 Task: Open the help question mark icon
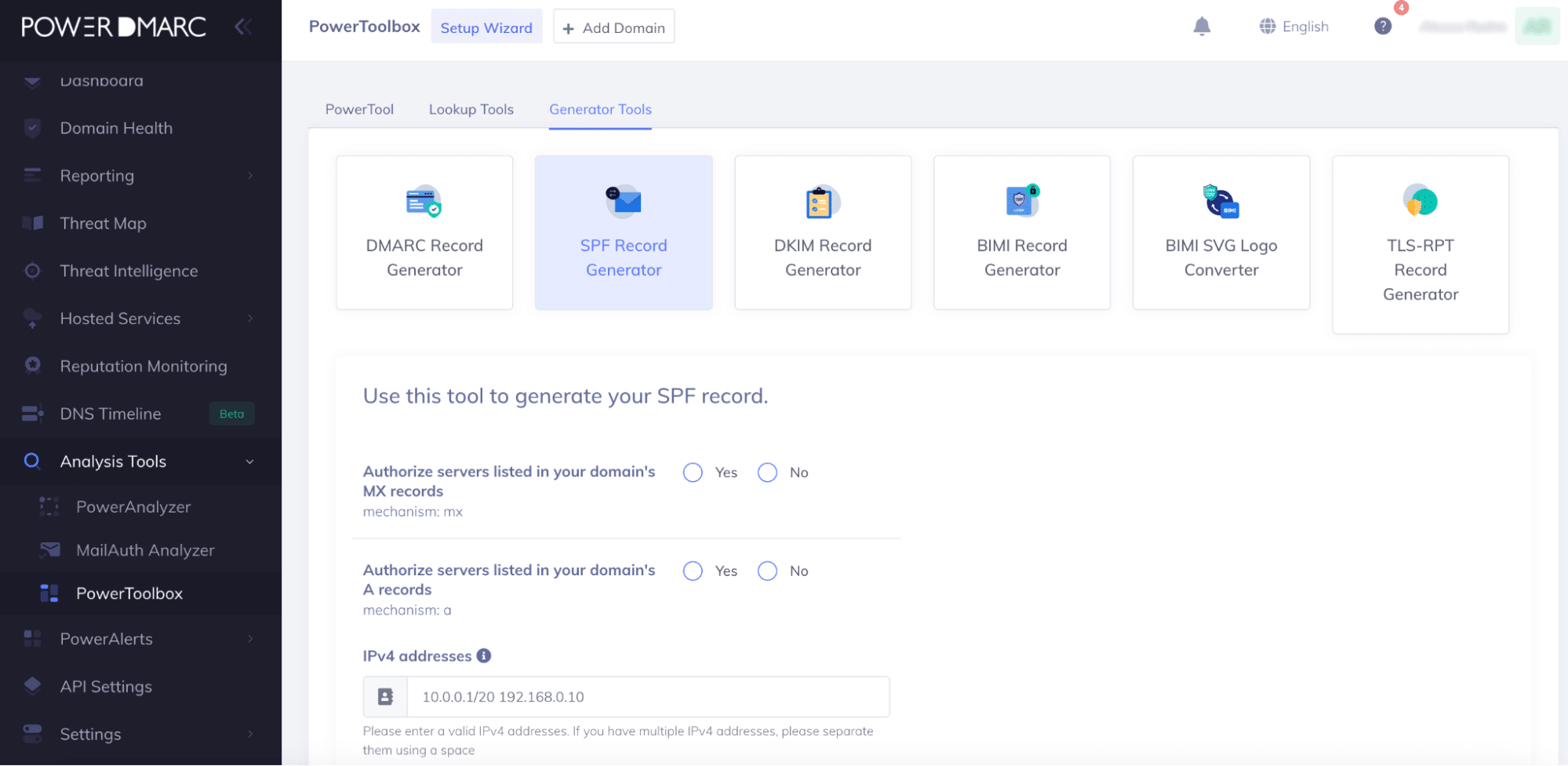1383,27
